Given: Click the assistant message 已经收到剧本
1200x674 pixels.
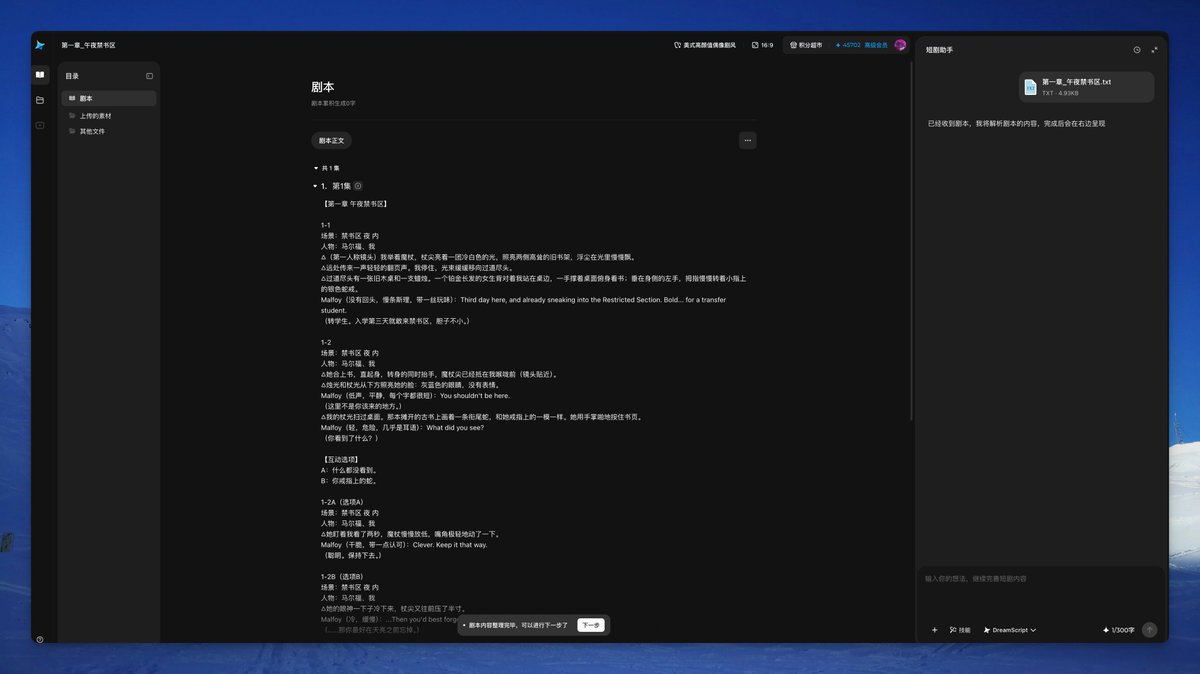Looking at the screenshot, I should coord(1016,124).
